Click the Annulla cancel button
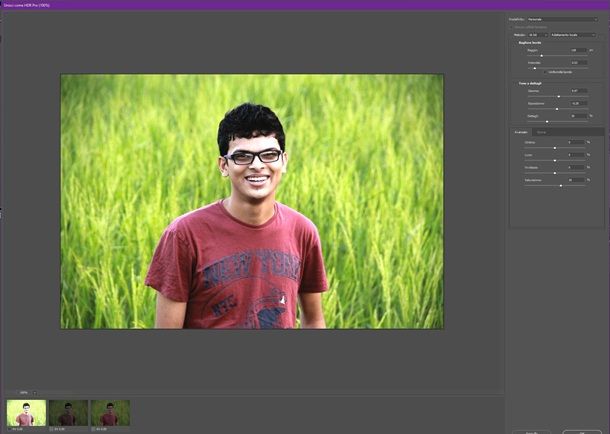This screenshot has height=434, width=610. (x=531, y=431)
